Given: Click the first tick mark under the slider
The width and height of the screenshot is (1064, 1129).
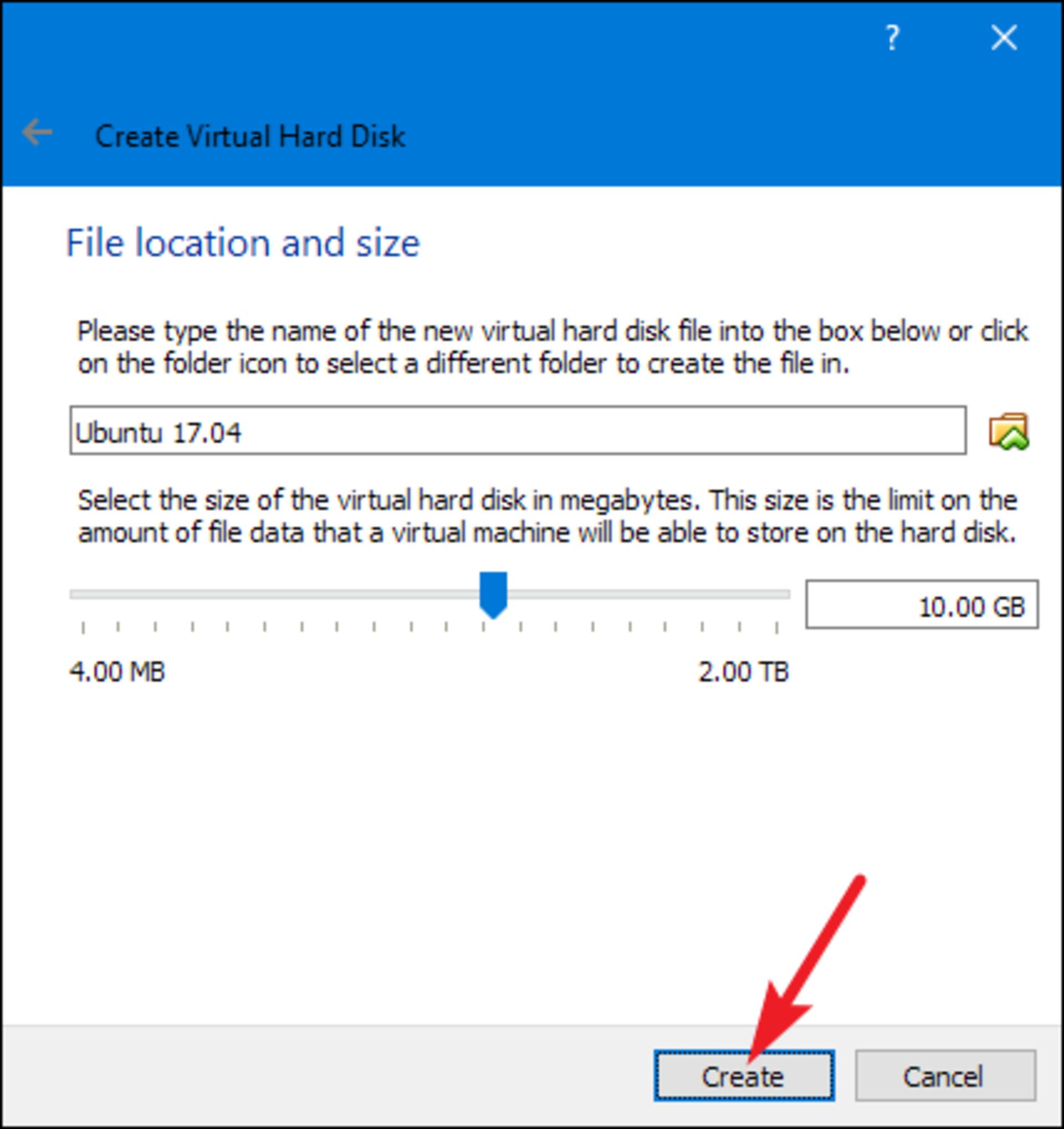Looking at the screenshot, I should (x=84, y=627).
